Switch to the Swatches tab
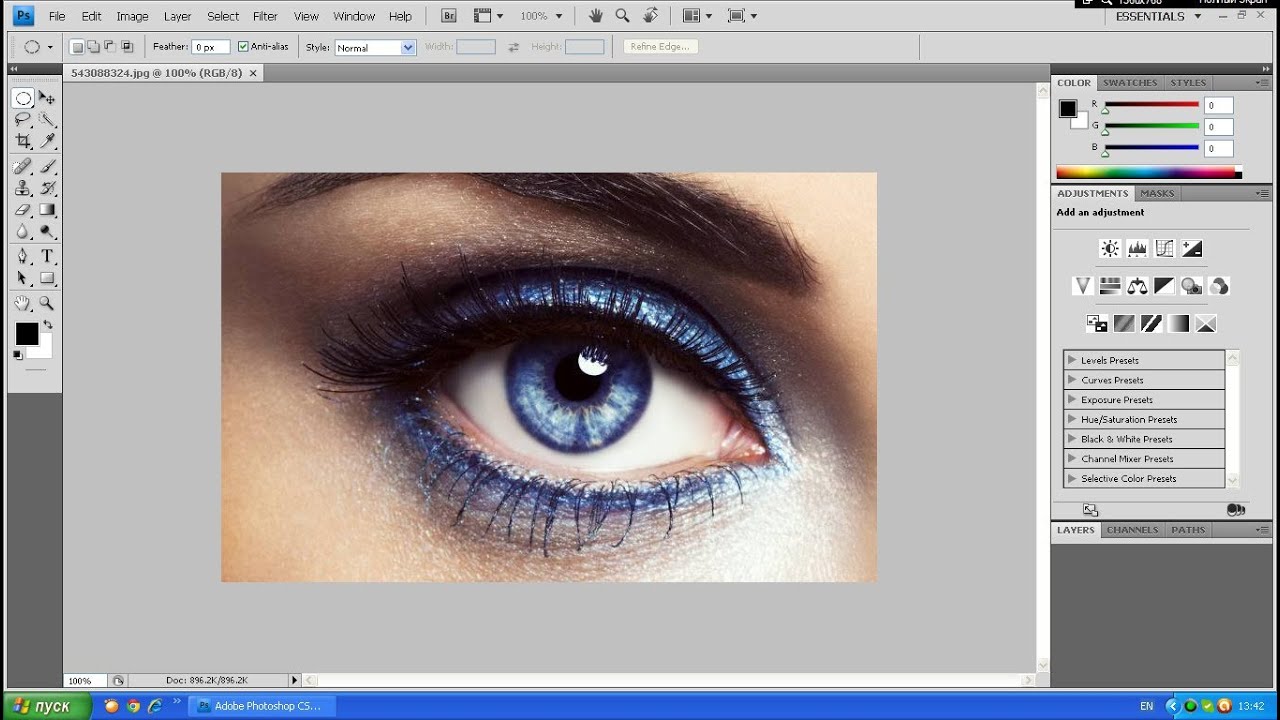Screen dimensions: 1280x720 (1130, 83)
